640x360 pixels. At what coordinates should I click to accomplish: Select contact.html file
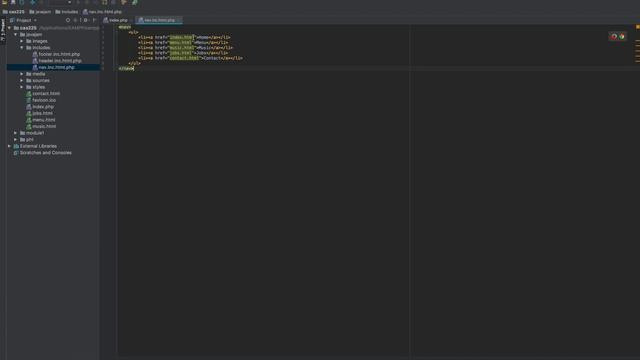[43, 93]
